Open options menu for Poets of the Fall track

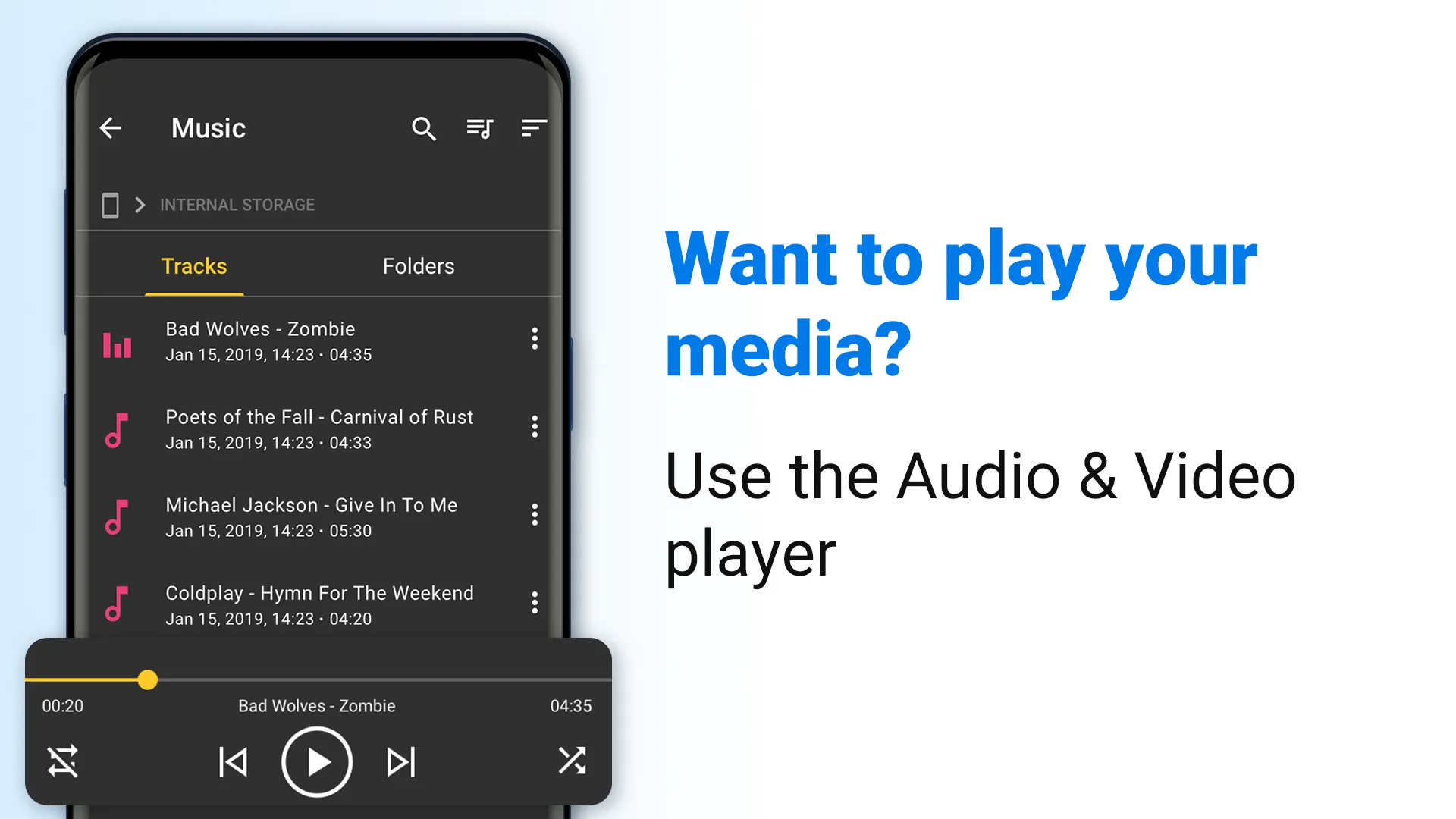click(x=534, y=428)
